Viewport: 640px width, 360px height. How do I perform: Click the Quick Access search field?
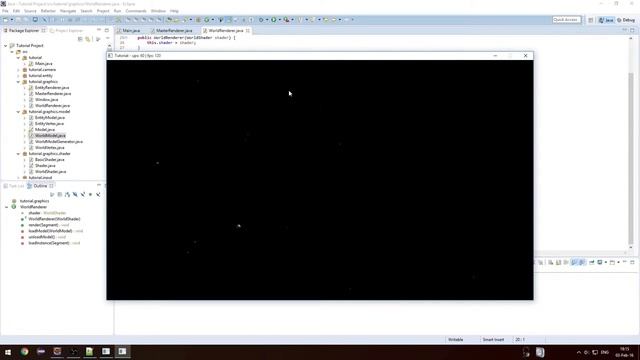coord(566,20)
